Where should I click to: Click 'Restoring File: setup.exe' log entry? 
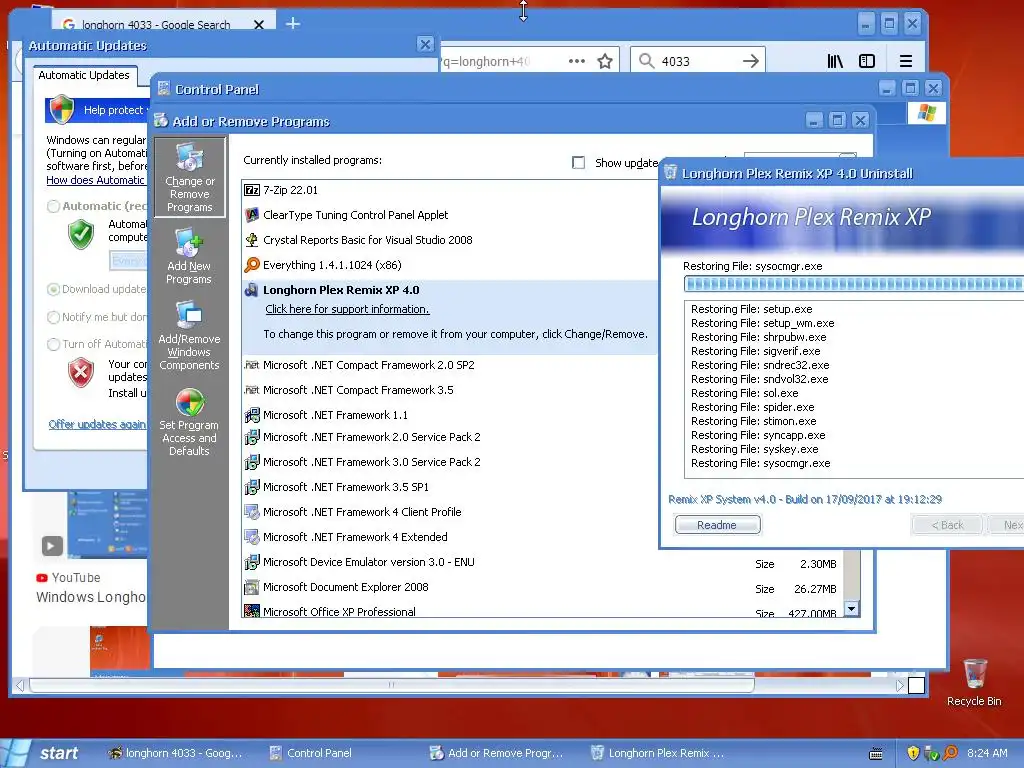pos(752,310)
